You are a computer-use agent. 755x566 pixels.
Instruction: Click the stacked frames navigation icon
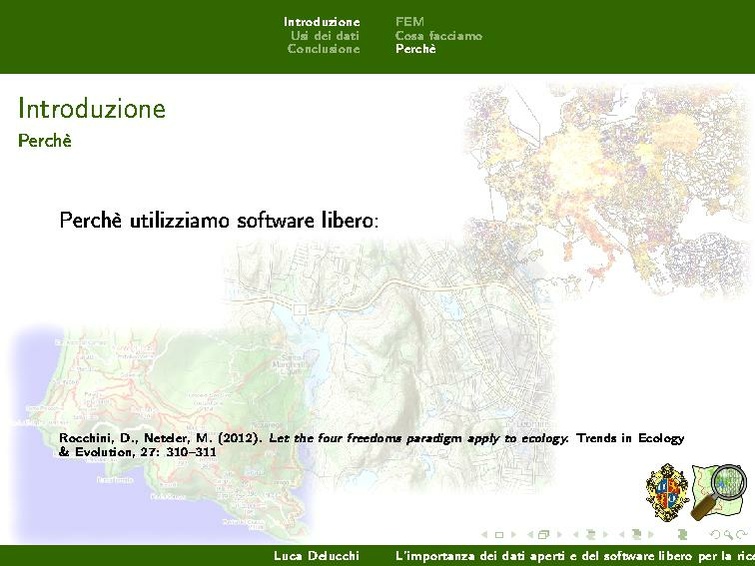(x=544, y=534)
